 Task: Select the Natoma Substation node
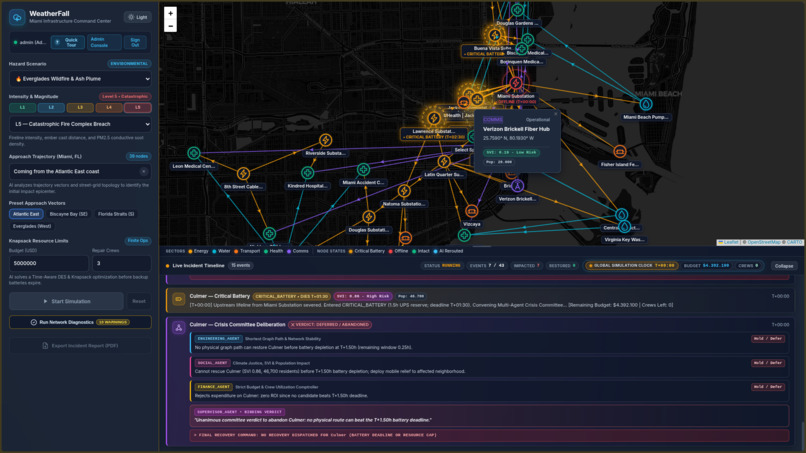click(404, 191)
